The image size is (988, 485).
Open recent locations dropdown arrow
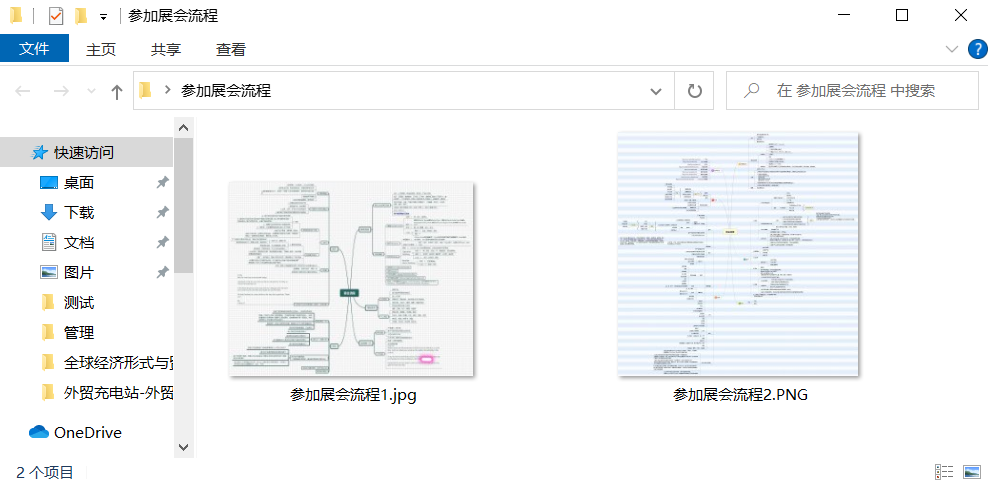tap(91, 91)
